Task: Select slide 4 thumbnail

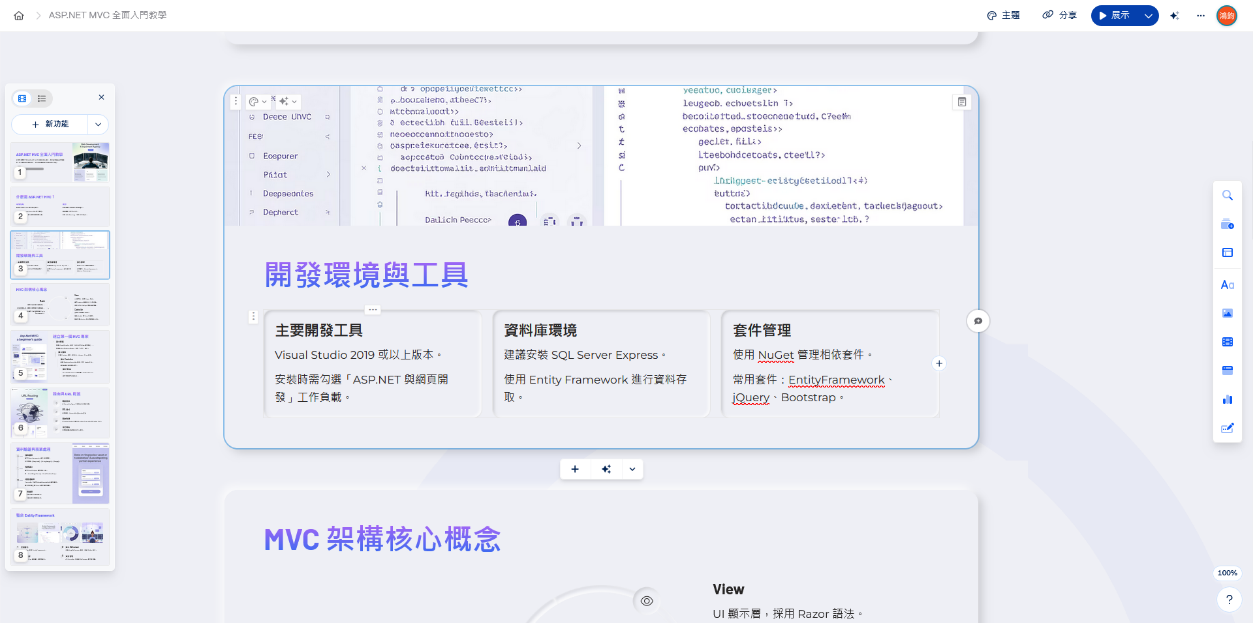Action: (x=60, y=304)
